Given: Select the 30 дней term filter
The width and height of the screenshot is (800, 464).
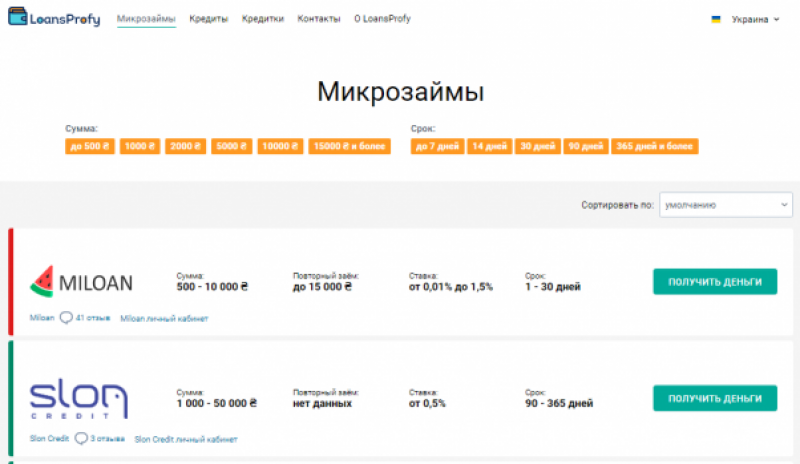Looking at the screenshot, I should pos(537,146).
